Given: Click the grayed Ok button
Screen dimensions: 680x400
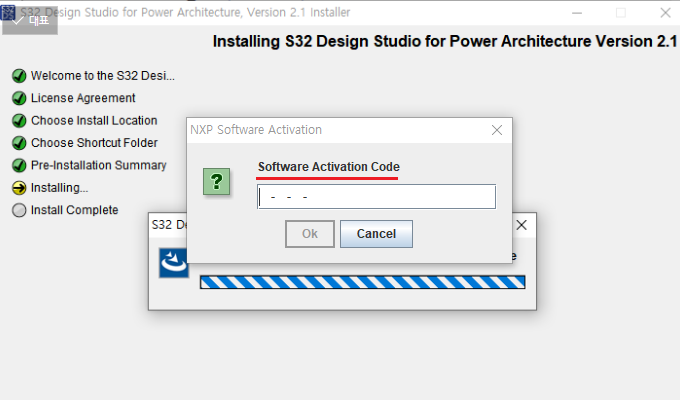Looking at the screenshot, I should 310,234.
